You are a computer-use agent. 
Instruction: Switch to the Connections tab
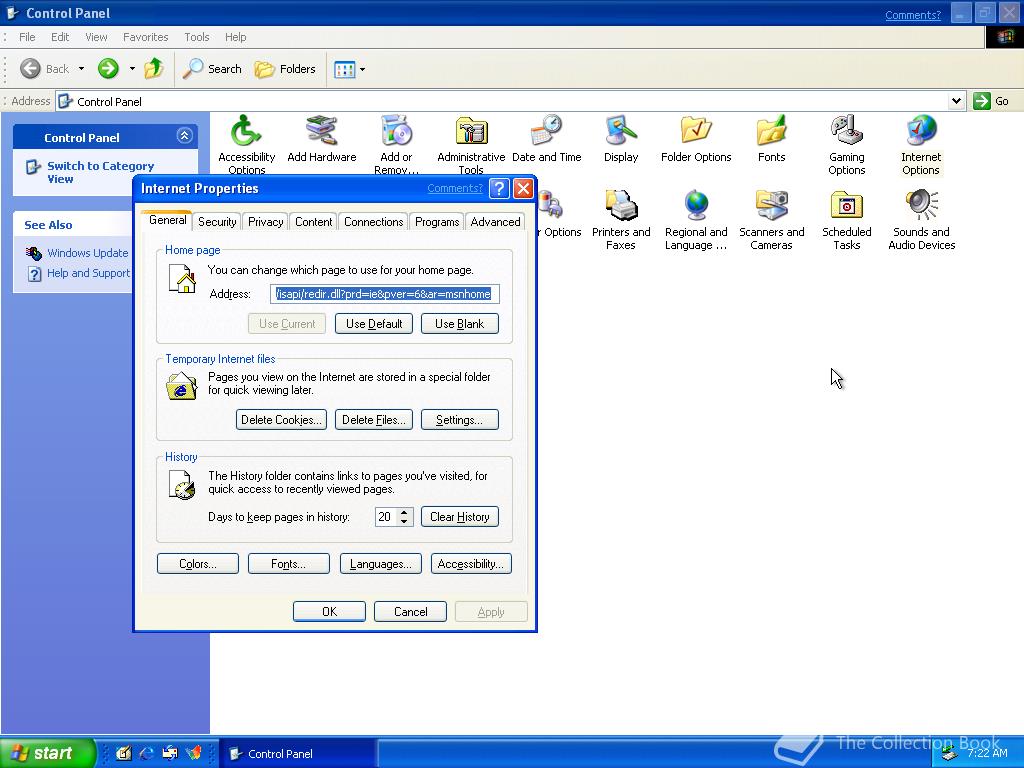374,222
